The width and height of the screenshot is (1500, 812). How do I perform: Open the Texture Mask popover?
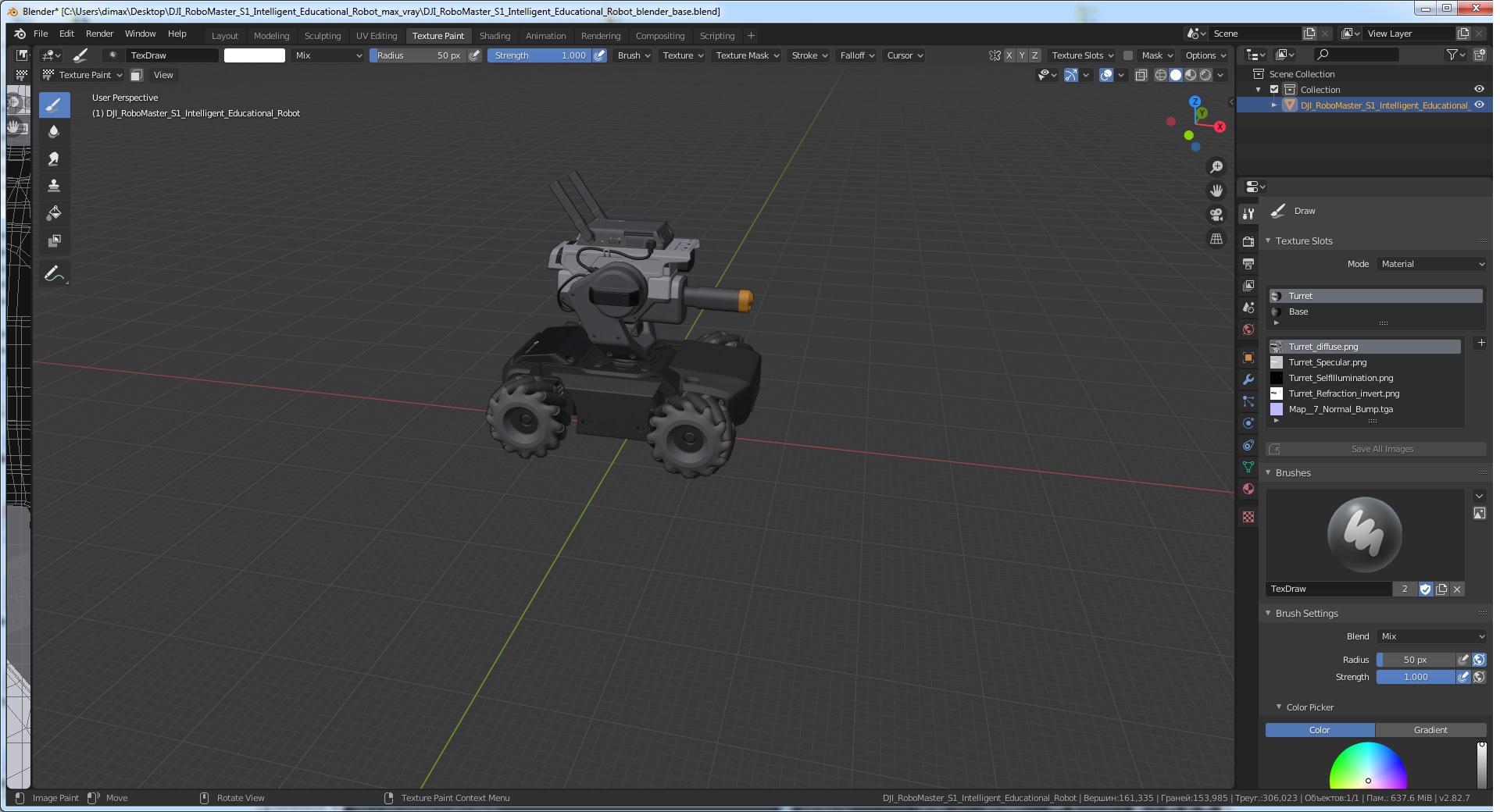point(748,55)
